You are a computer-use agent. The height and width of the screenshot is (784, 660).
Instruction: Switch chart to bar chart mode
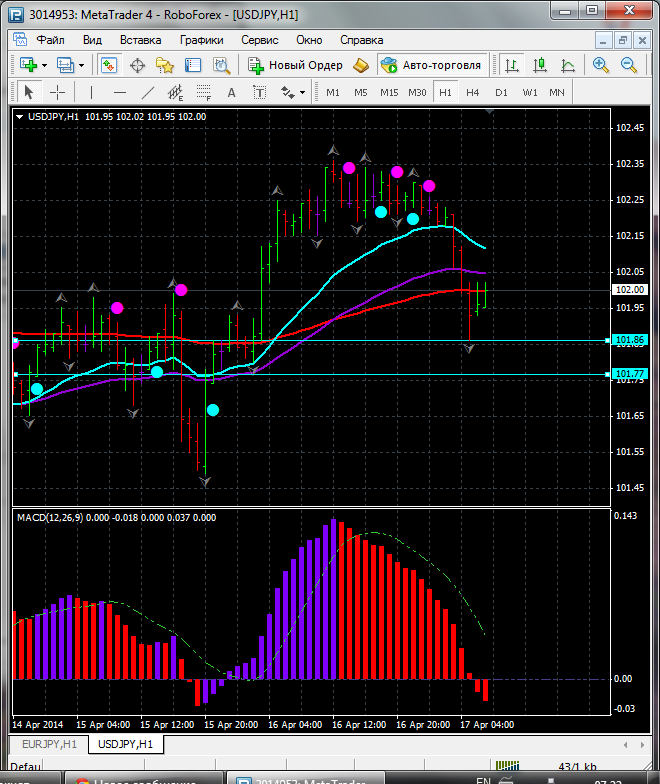[512, 65]
